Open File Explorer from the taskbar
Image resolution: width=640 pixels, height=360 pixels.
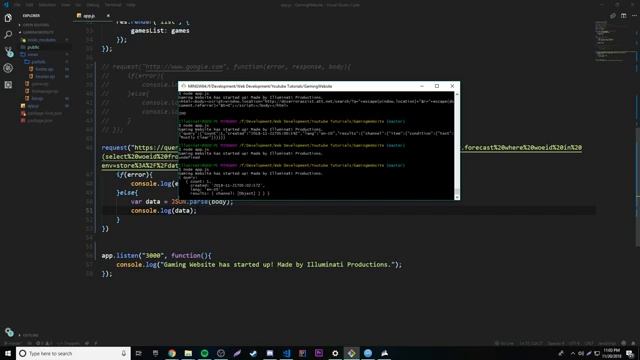coord(188,353)
